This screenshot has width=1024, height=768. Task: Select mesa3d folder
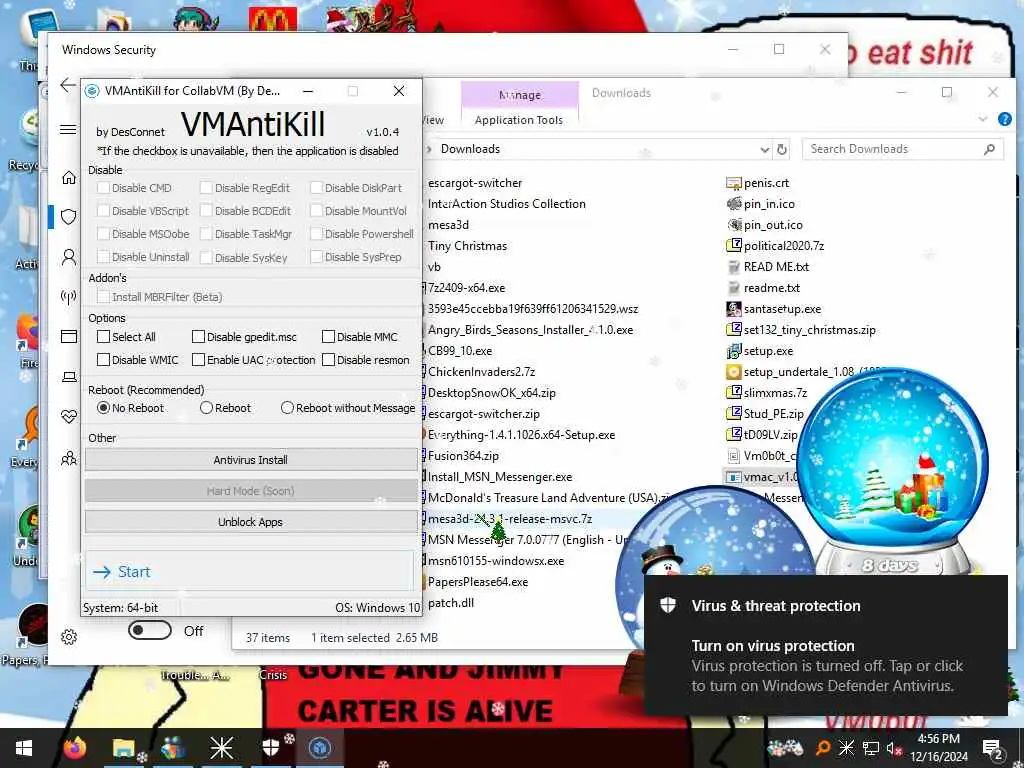click(x=448, y=225)
